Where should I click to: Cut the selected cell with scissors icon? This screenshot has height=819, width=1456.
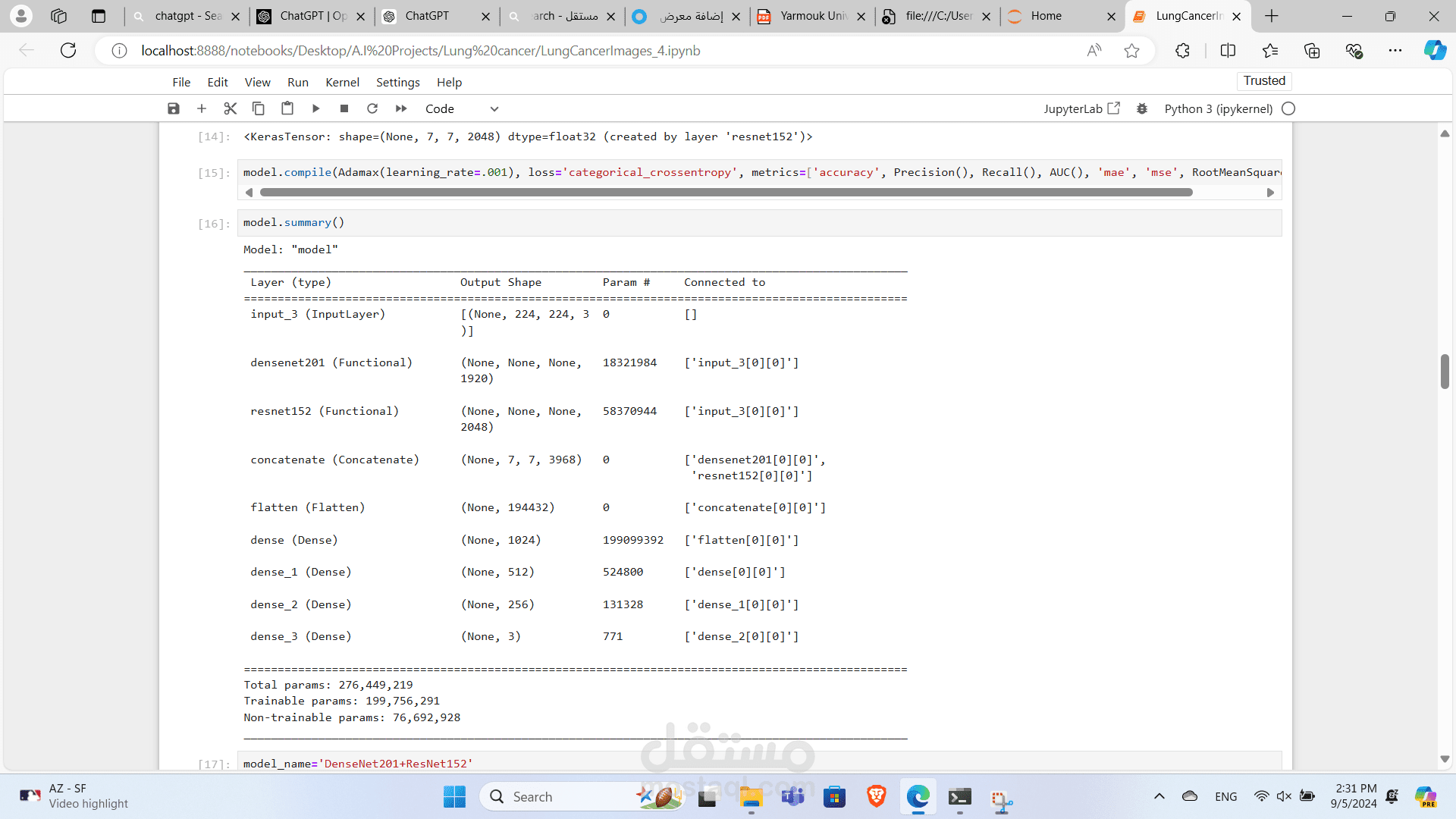click(231, 108)
